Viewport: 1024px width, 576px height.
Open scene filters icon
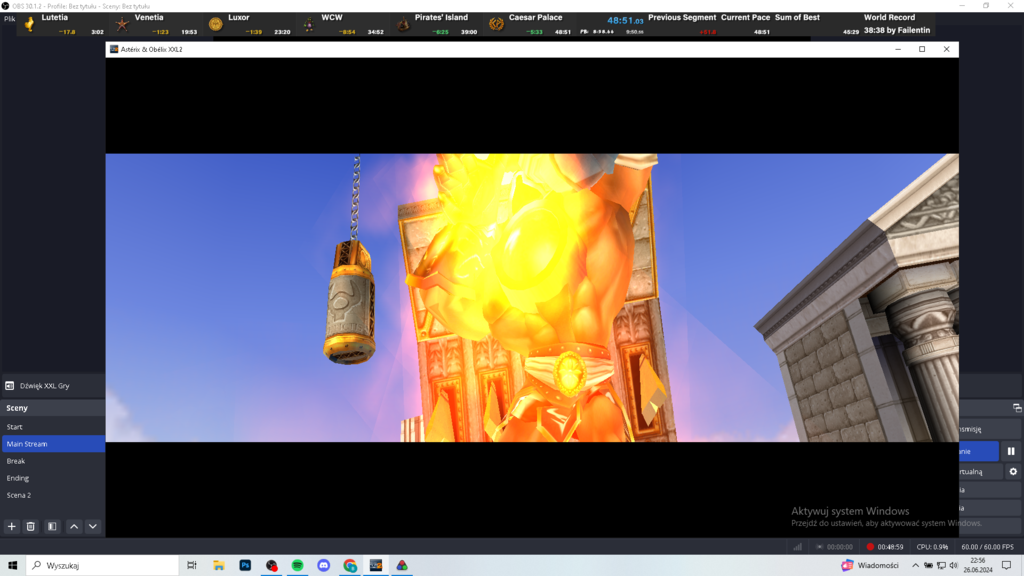[52, 526]
